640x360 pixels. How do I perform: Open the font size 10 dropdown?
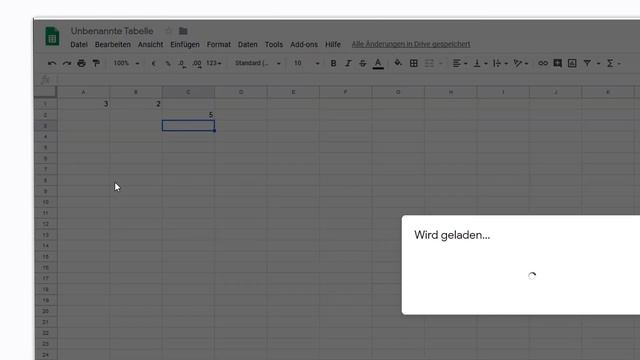(306, 63)
